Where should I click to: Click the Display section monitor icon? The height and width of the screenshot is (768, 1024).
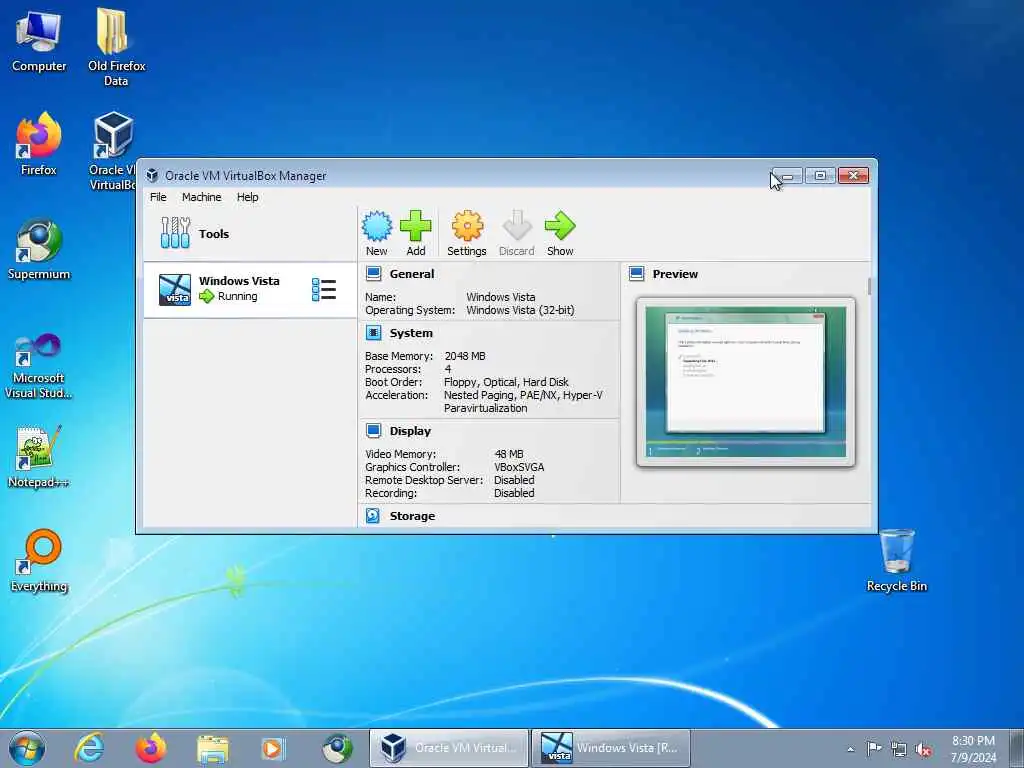374,430
